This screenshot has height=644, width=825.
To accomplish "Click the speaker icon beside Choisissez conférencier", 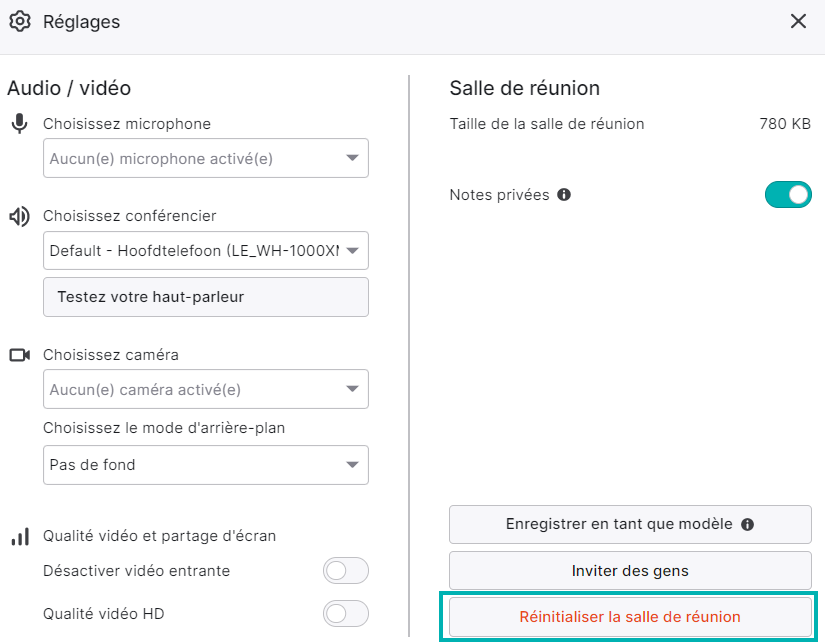I will tap(19, 216).
